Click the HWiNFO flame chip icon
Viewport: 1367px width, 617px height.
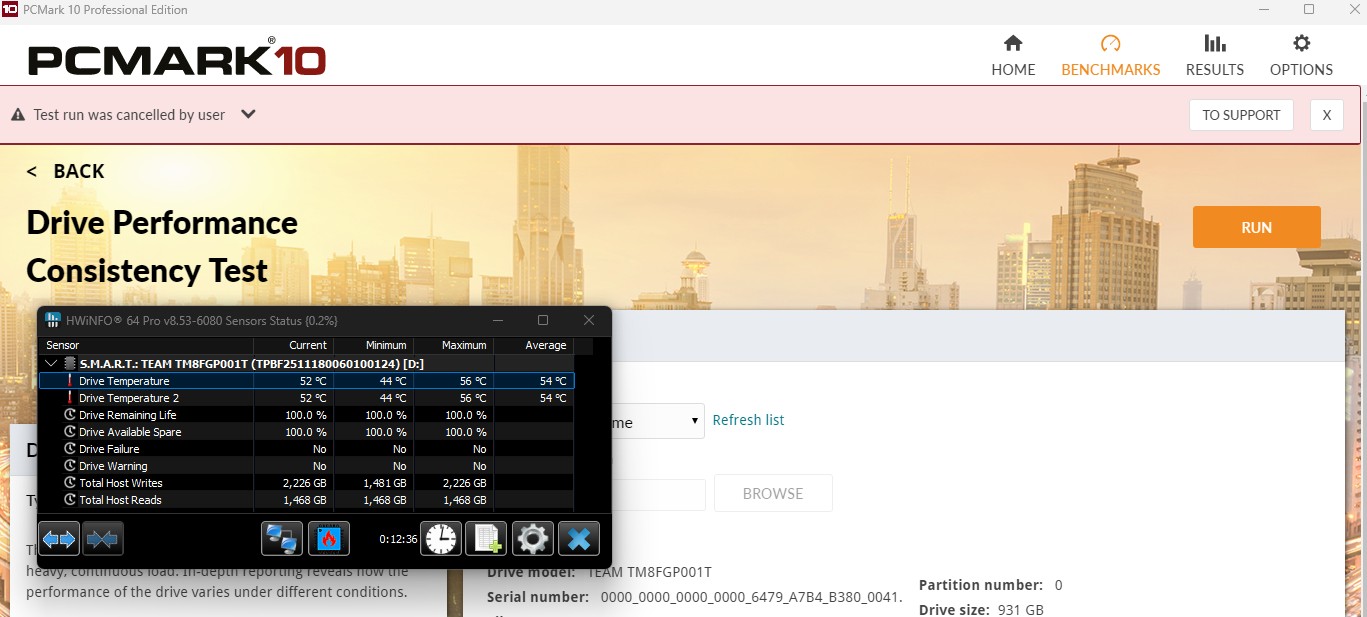(328, 539)
